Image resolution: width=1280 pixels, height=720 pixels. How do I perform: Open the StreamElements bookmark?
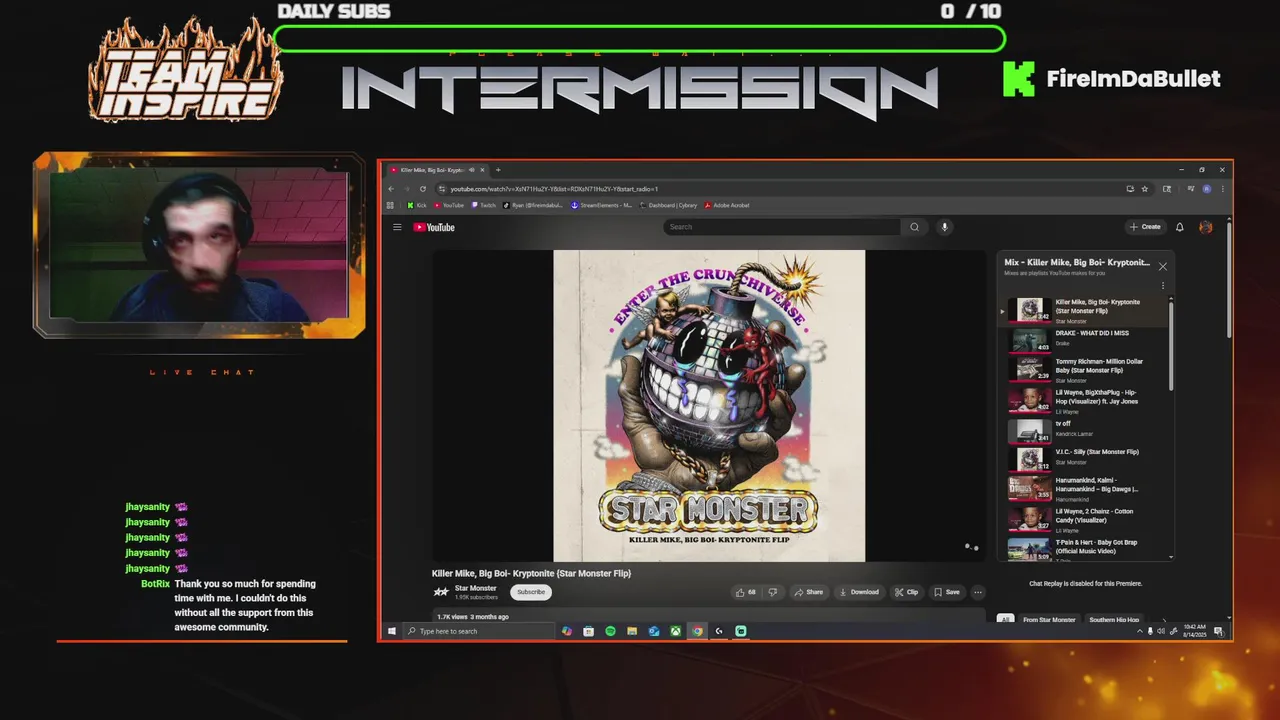[x=602, y=205]
